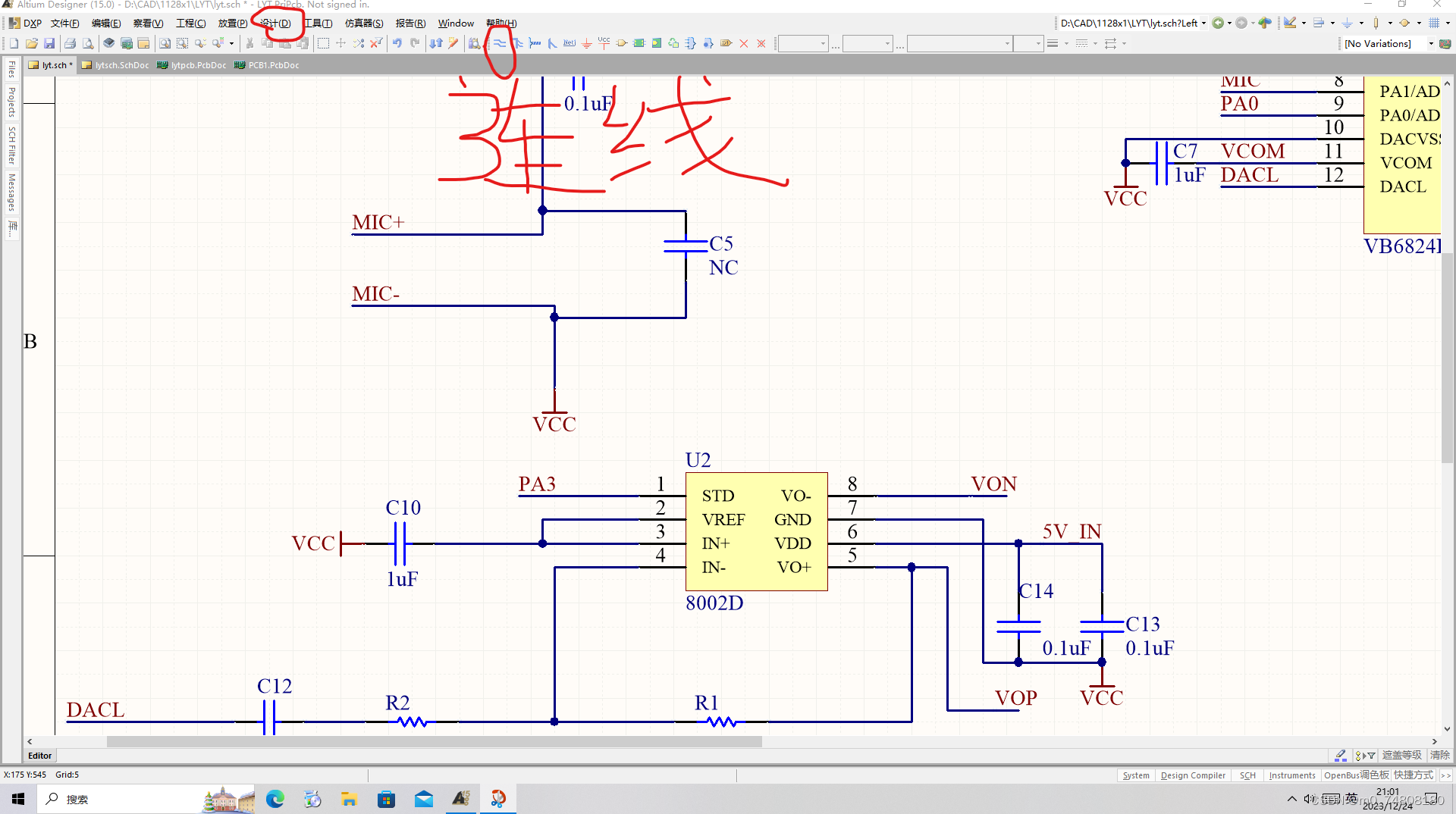Image resolution: width=1456 pixels, height=814 pixels.
Task: Click the grids icon in the toolbar
Action: click(1434, 23)
